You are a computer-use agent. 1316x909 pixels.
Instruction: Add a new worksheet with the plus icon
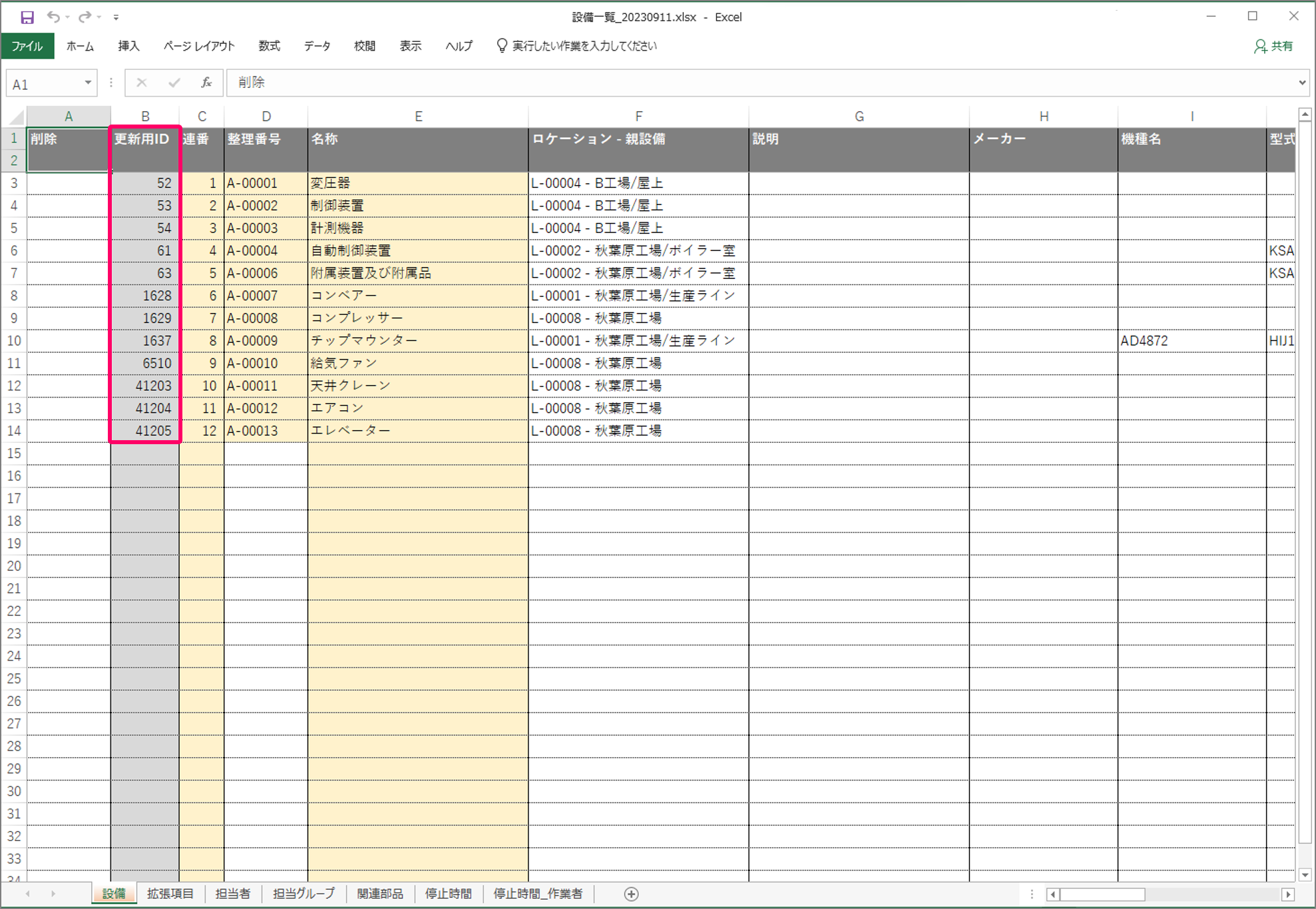(631, 894)
